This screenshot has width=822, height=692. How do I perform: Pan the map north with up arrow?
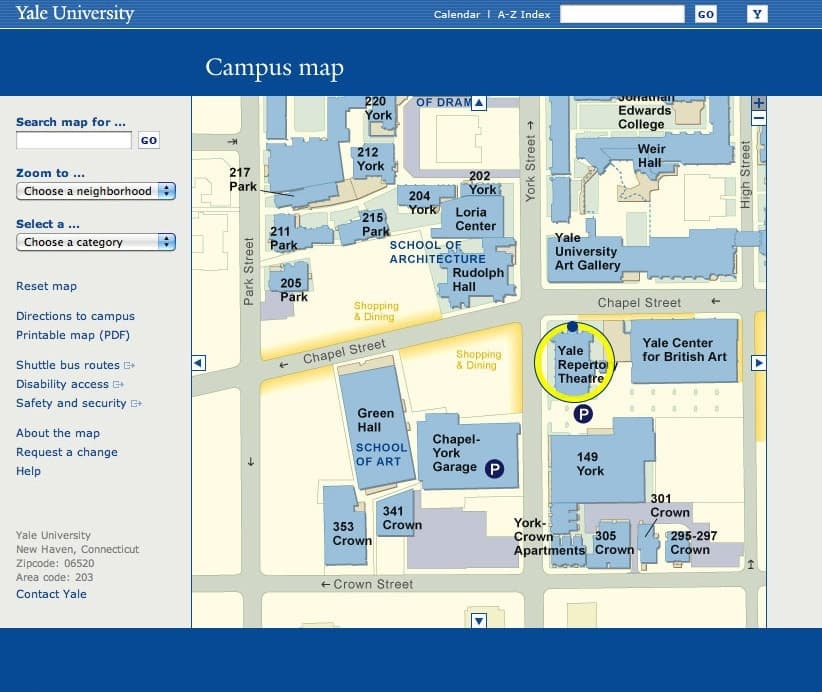(479, 103)
